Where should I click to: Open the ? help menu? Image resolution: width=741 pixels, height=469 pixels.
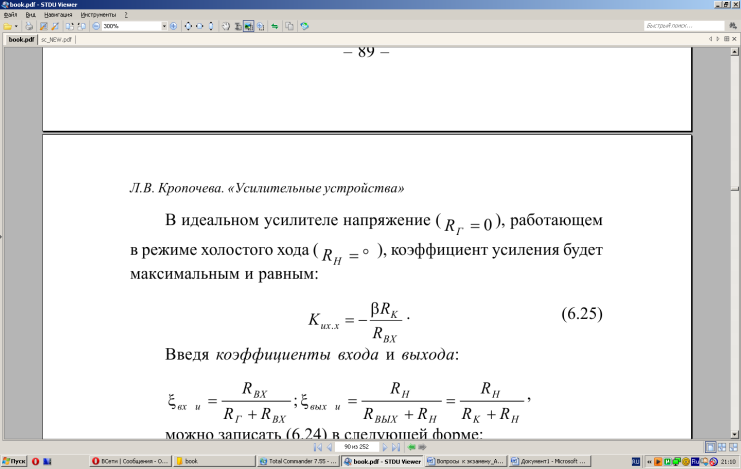126,15
